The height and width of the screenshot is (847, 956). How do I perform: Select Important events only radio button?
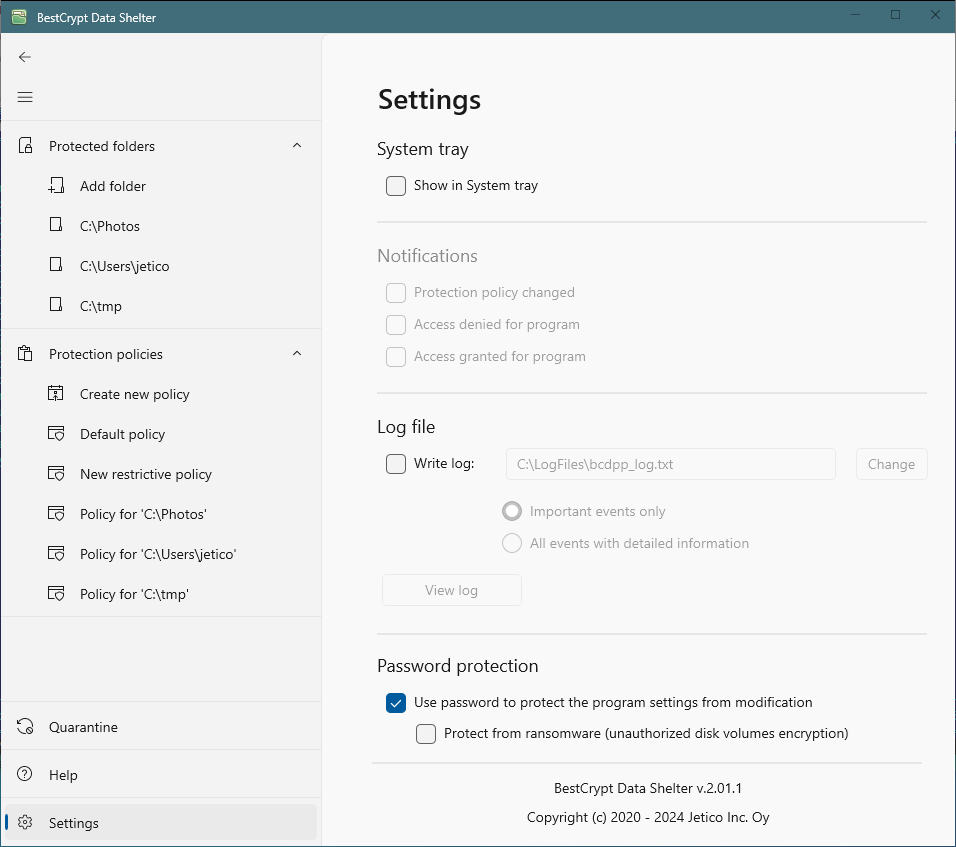pyautogui.click(x=512, y=511)
